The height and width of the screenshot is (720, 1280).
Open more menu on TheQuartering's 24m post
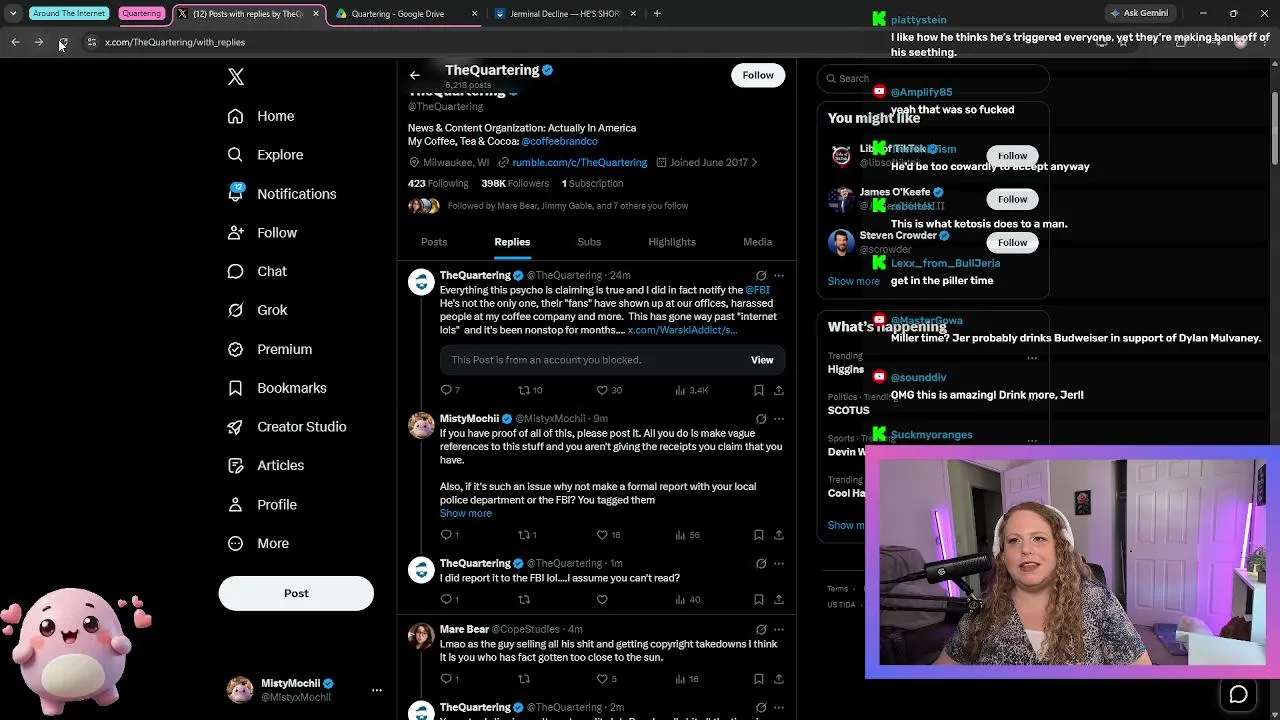[779, 276]
